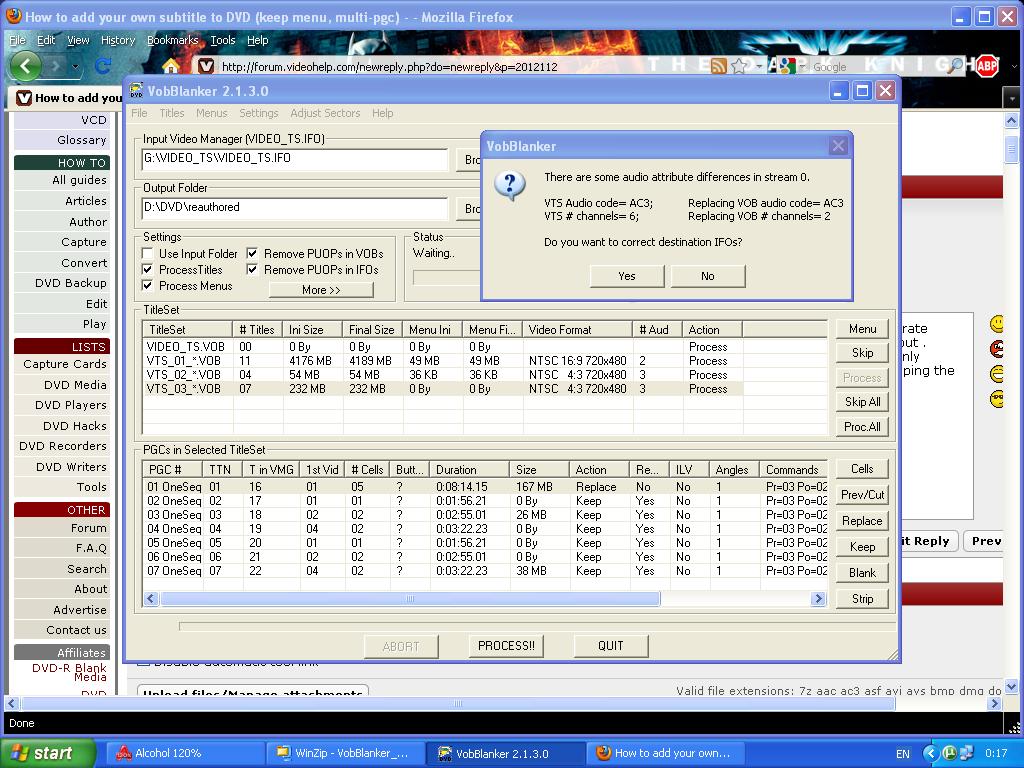Click the Firefox reload page icon
The image size is (1024, 768).
tap(103, 66)
